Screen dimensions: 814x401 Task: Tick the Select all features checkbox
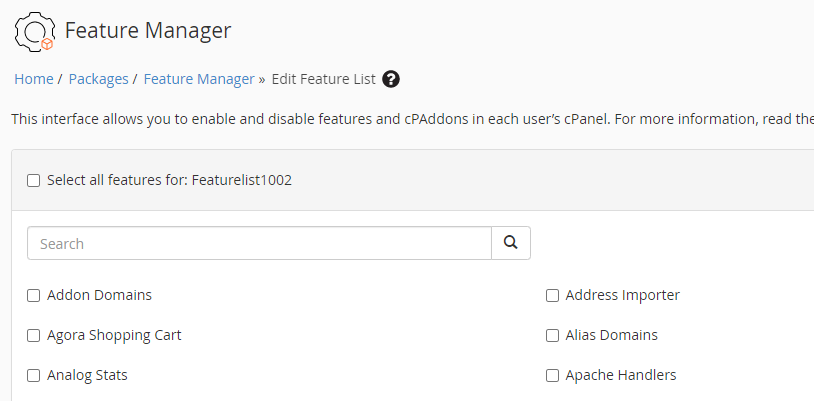pos(33,181)
